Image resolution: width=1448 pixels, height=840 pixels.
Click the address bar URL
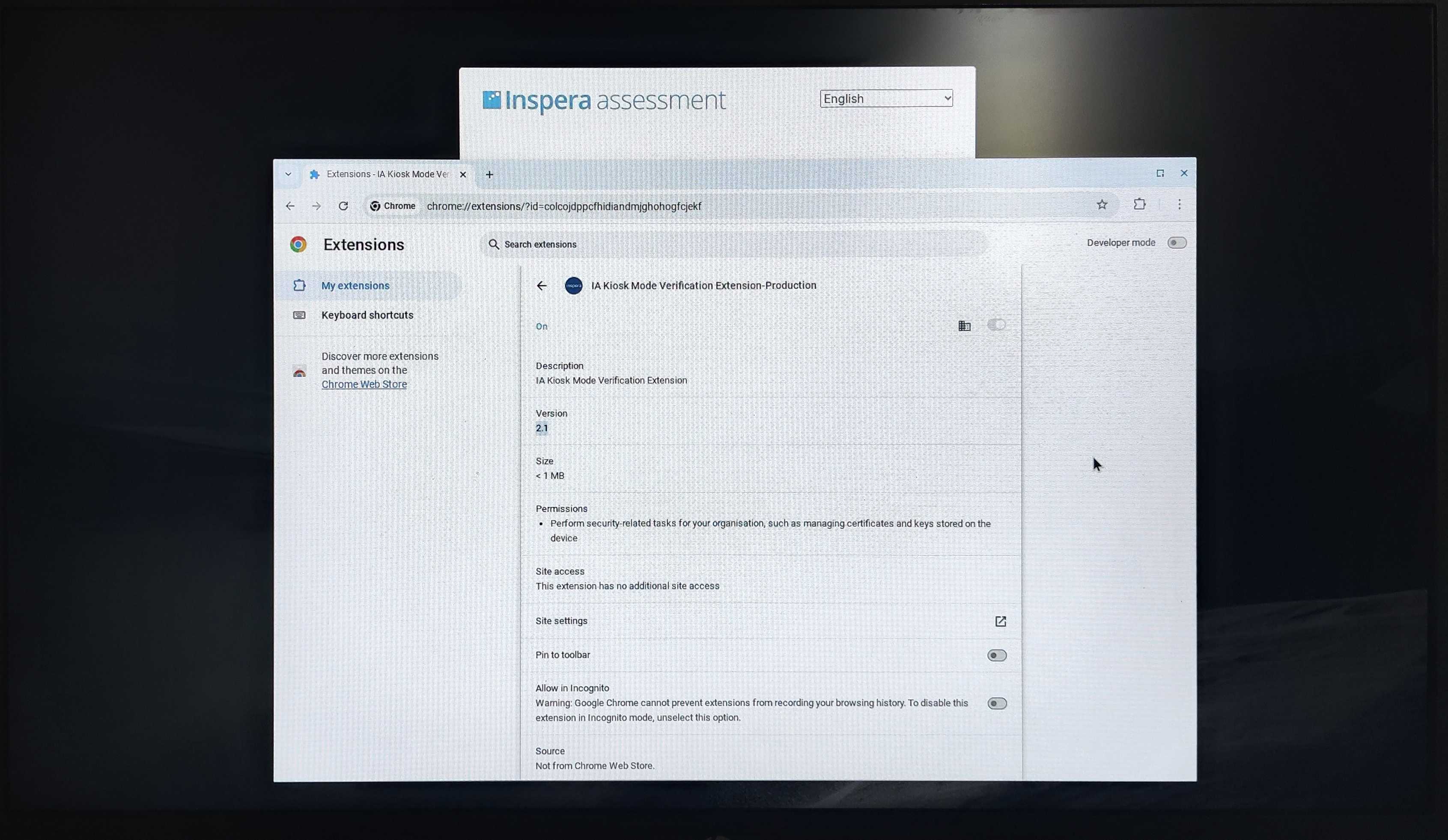click(x=564, y=206)
